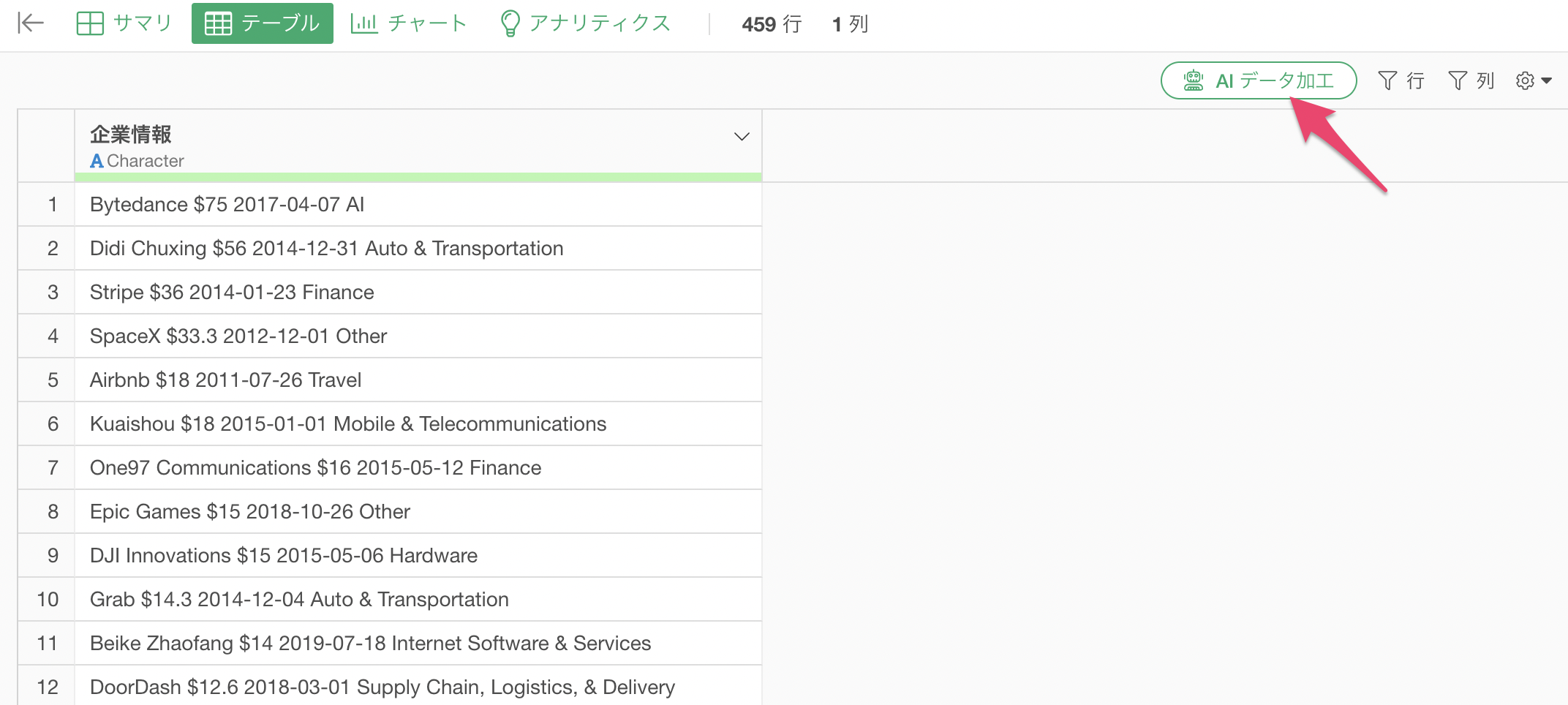Screen dimensions: 1568x705
Task: Click row number 5 for Airbnb
Action: 53,380
